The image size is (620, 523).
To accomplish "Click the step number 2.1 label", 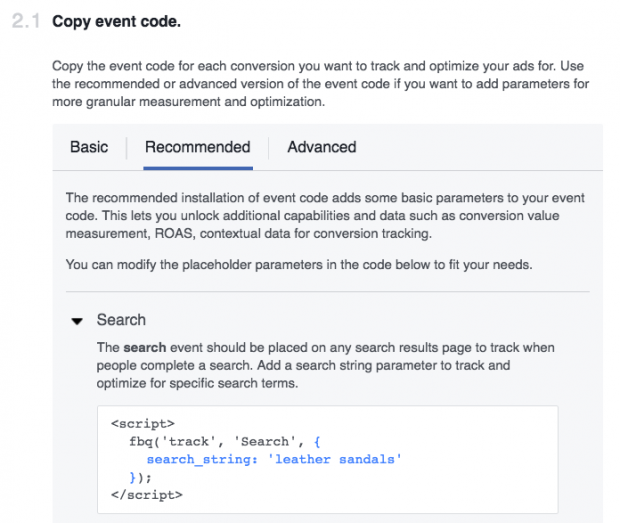I will (26, 21).
